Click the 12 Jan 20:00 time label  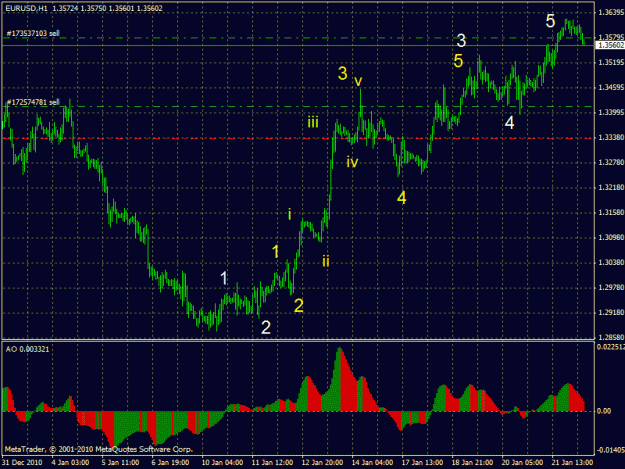[x=322, y=463]
